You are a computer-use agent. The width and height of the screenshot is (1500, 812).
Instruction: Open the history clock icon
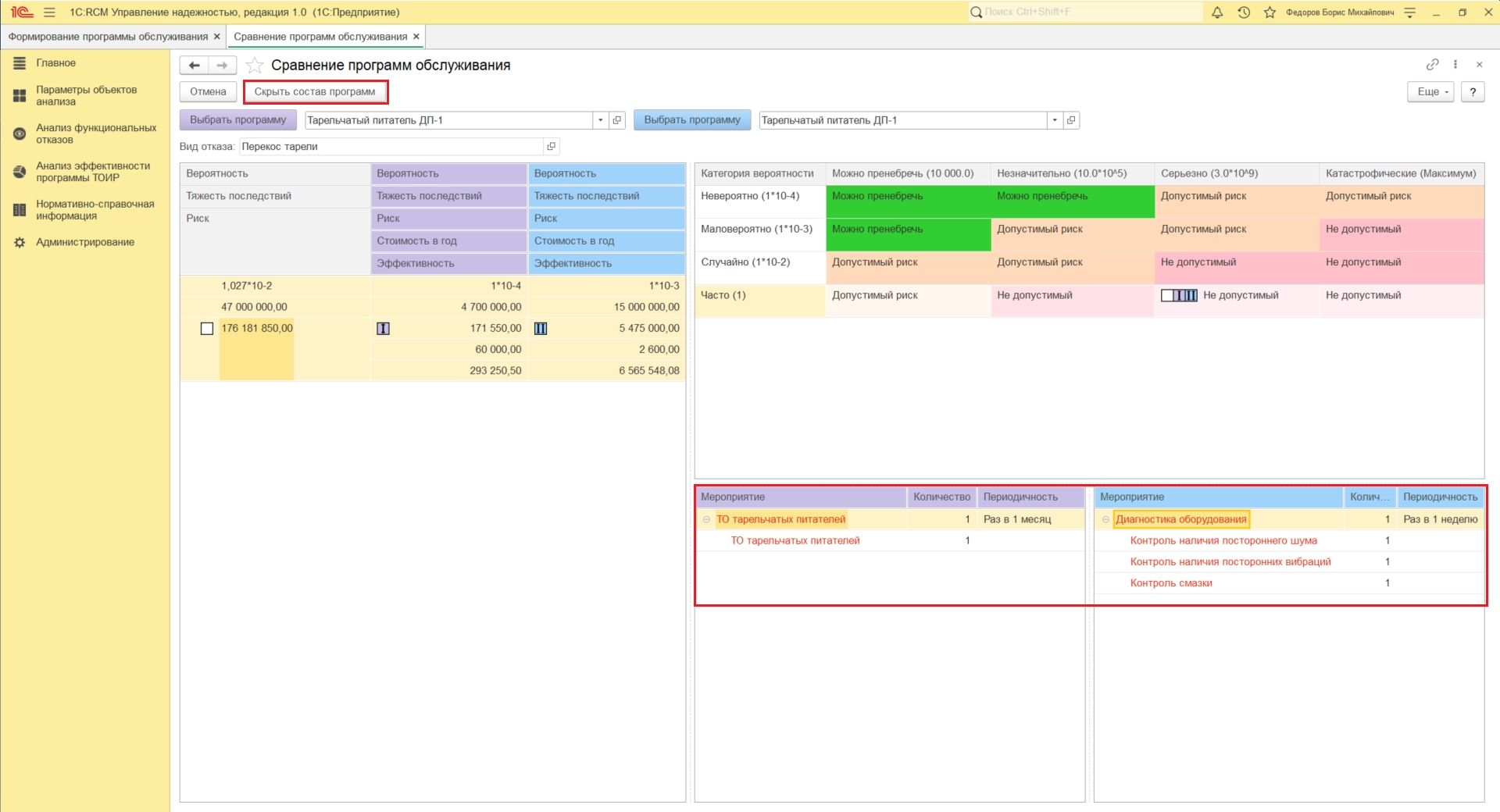click(x=1244, y=12)
